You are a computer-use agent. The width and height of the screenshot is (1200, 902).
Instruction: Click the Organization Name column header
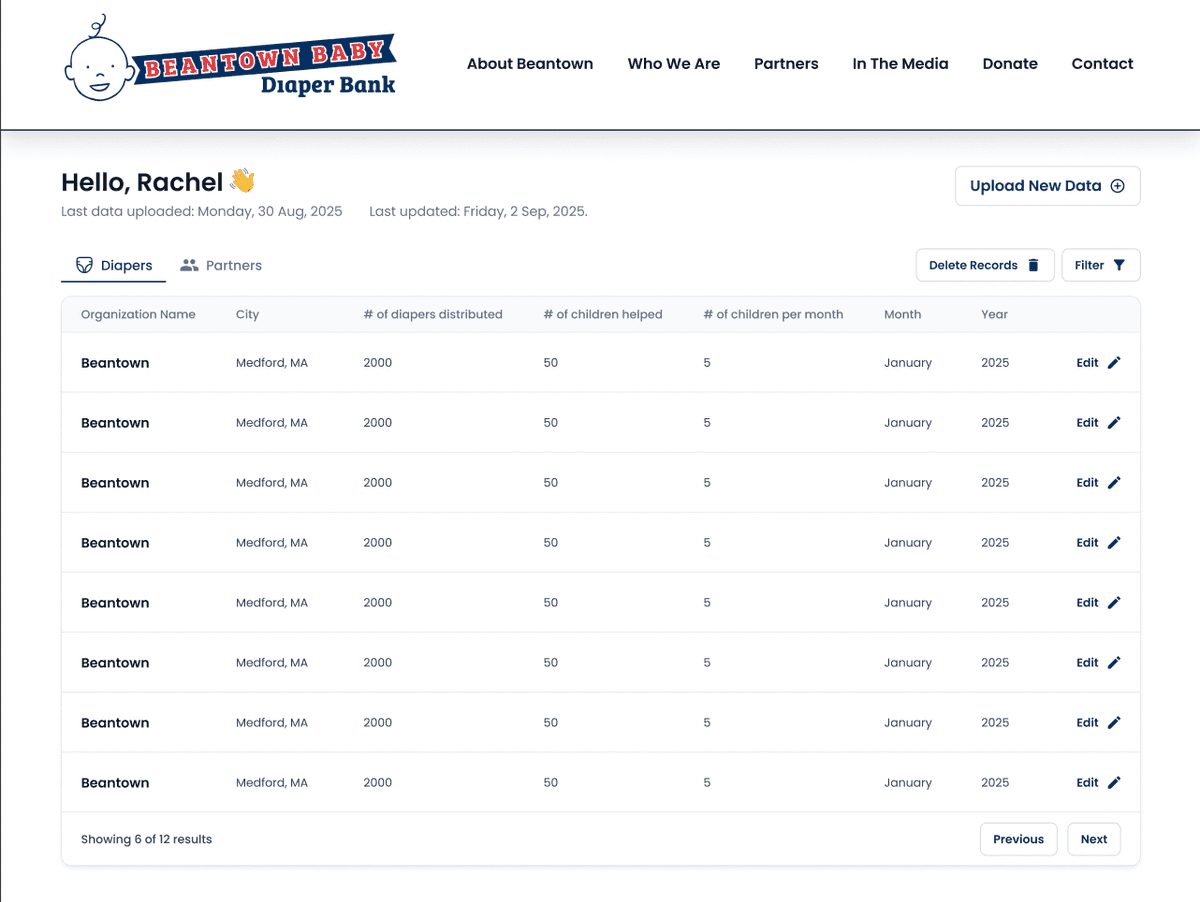[138, 314]
